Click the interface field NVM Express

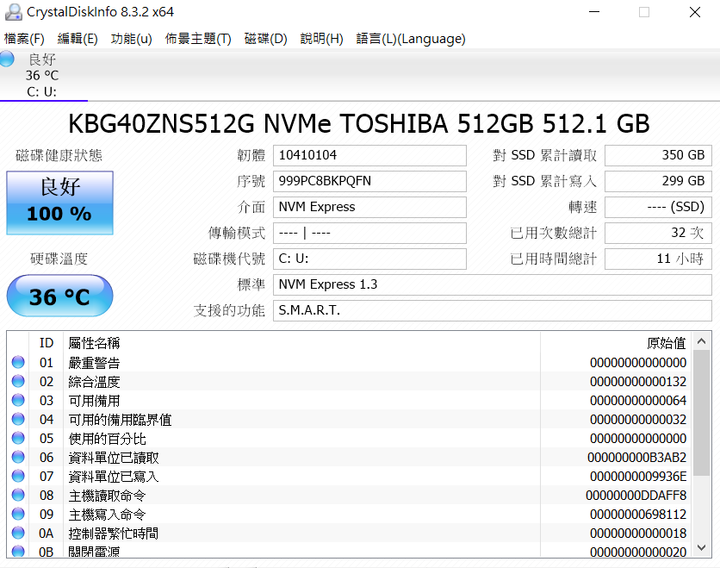pos(370,207)
